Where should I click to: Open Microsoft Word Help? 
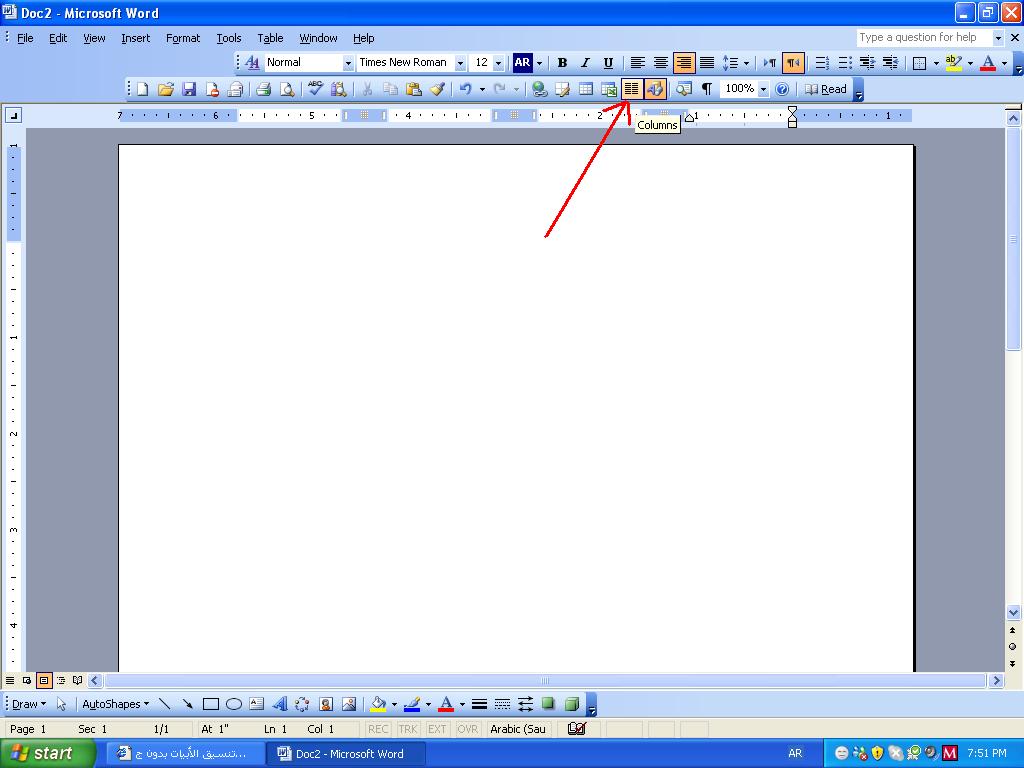pos(782,89)
